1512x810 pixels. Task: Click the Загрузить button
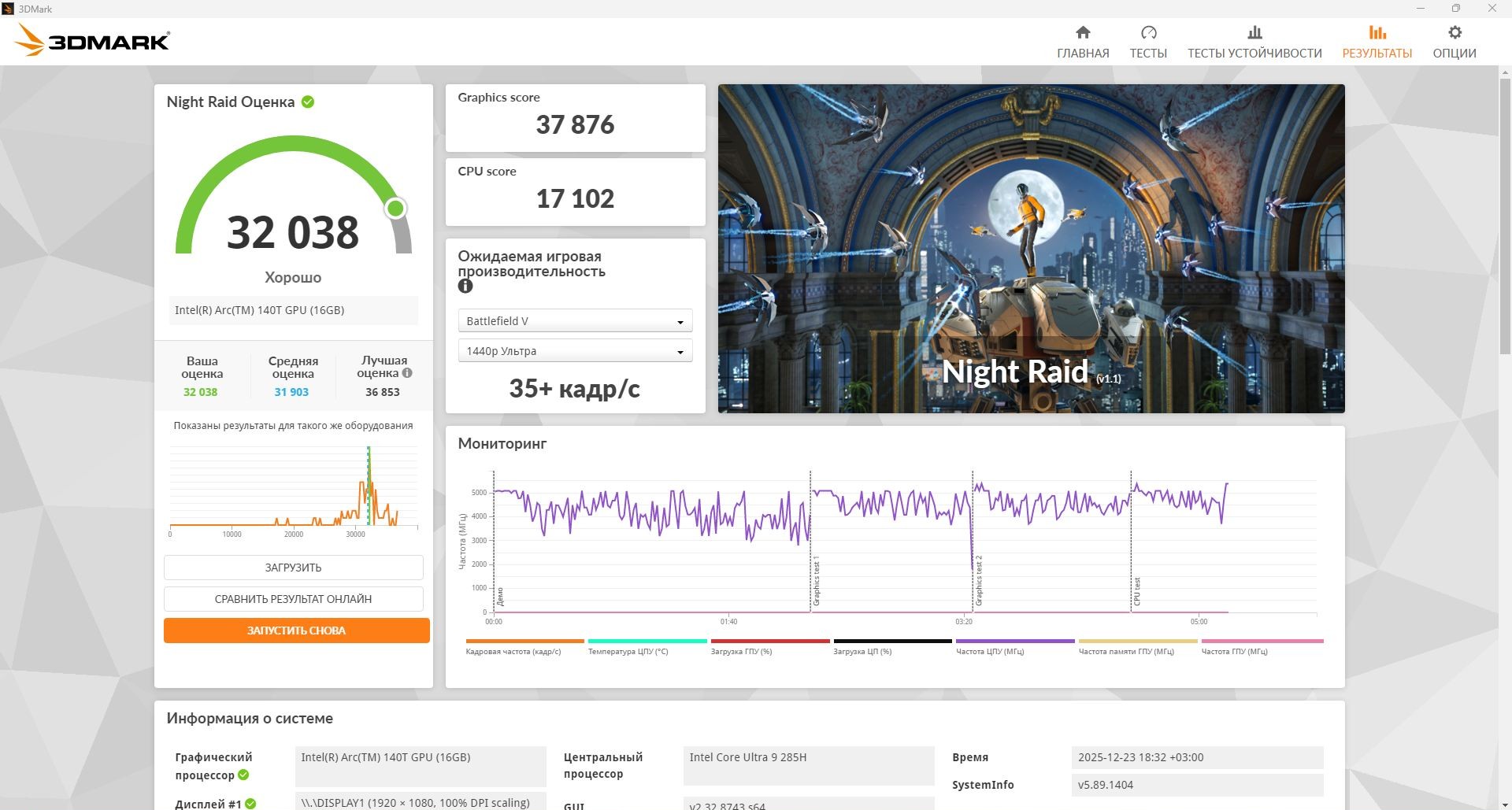(x=293, y=568)
